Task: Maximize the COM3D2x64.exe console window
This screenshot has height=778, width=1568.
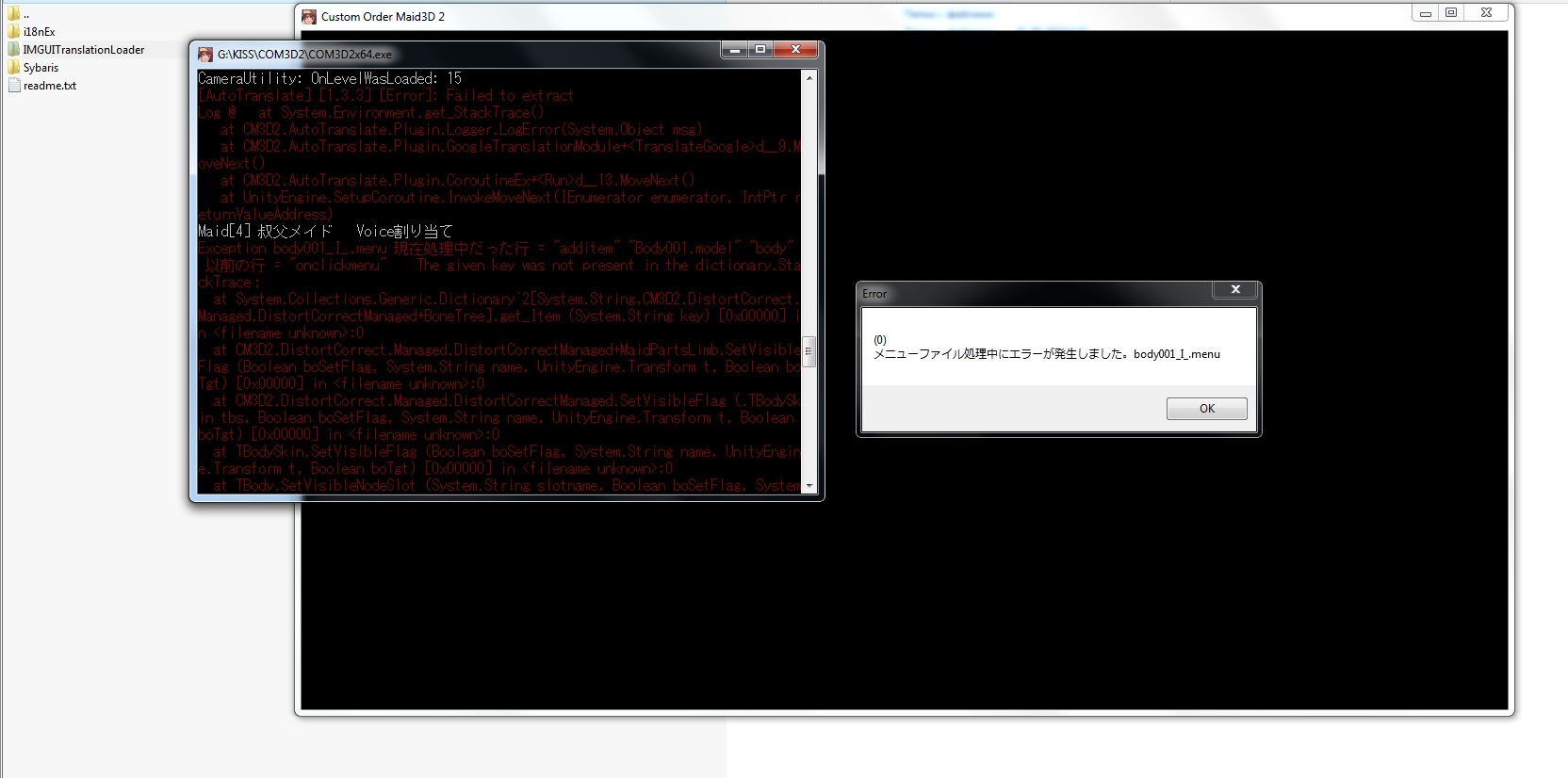Action: (760, 50)
